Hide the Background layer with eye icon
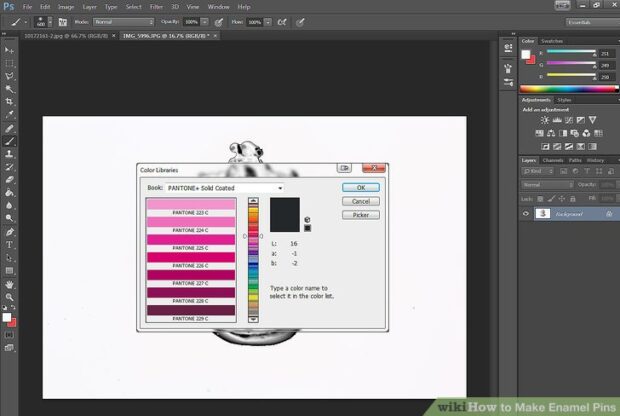 pyautogui.click(x=525, y=214)
